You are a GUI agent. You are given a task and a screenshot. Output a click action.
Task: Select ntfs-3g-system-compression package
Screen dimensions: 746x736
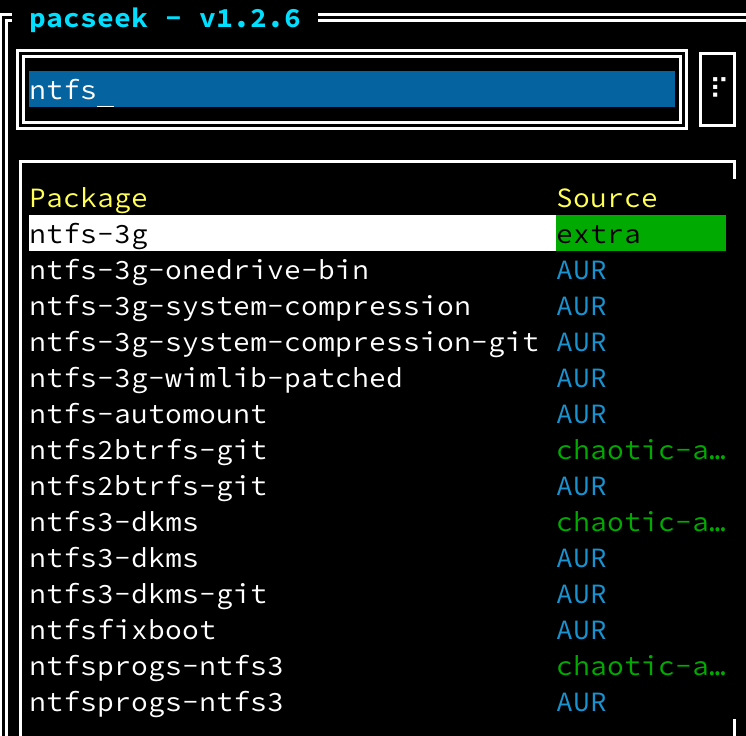tap(250, 306)
